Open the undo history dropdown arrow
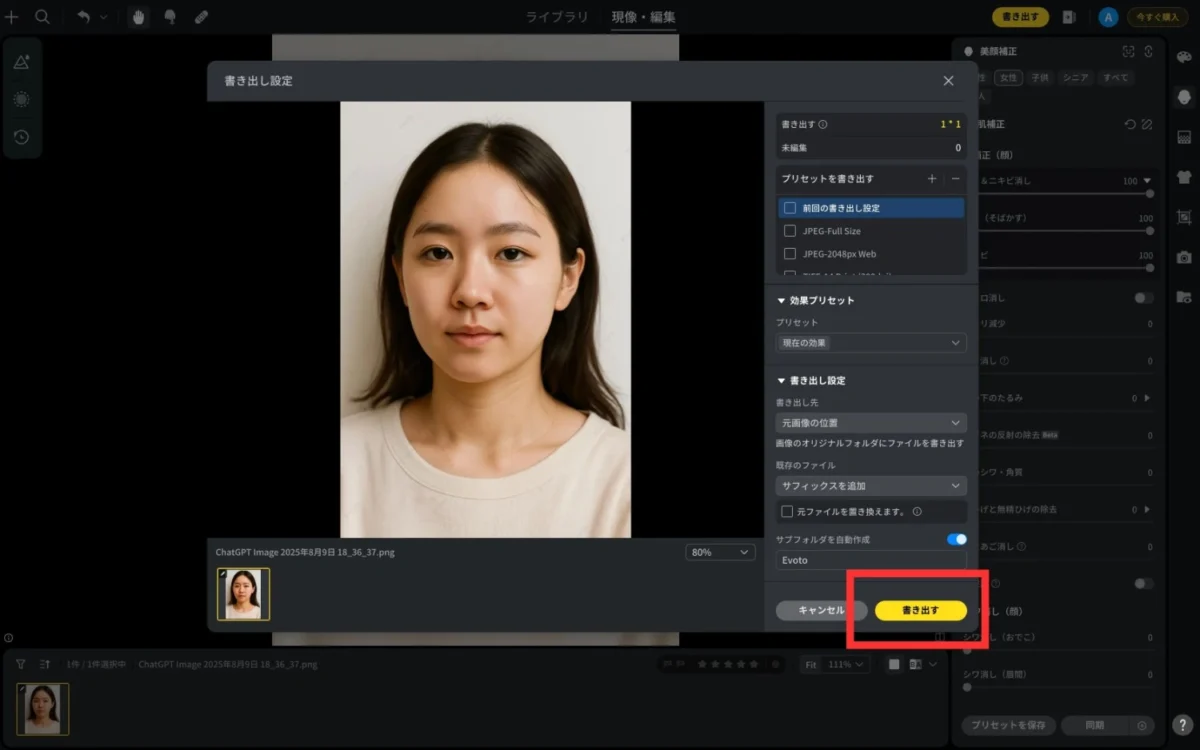The image size is (1200, 750). pos(103,17)
